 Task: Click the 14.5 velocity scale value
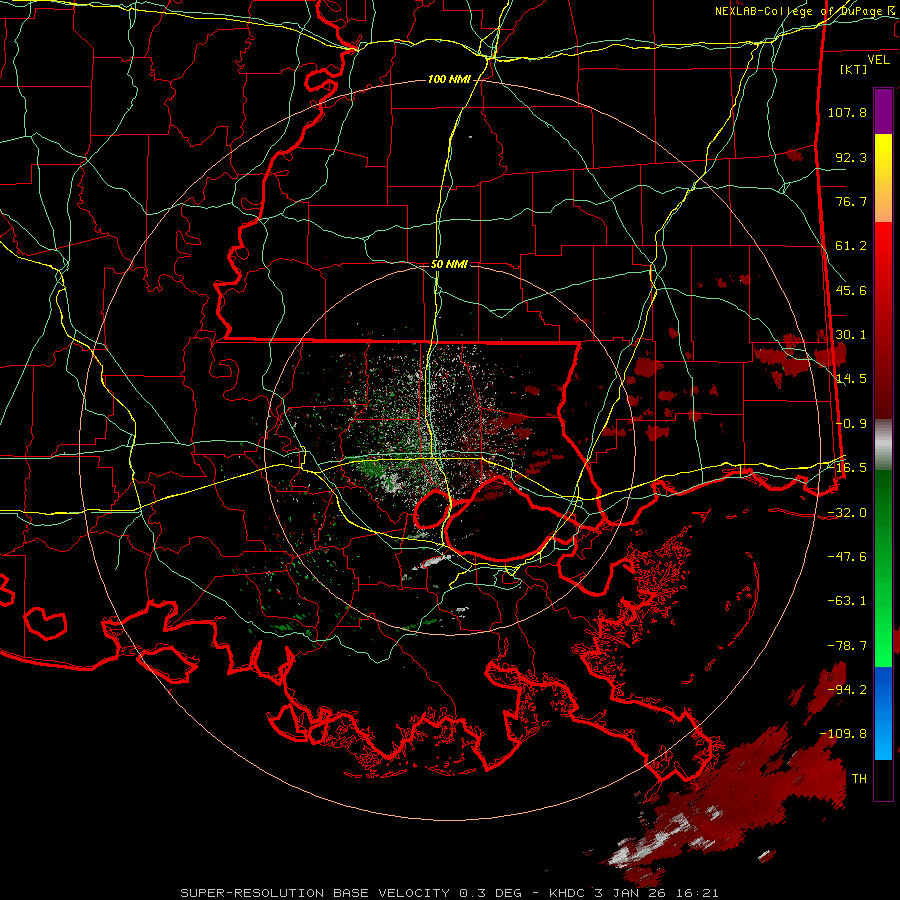[851, 379]
